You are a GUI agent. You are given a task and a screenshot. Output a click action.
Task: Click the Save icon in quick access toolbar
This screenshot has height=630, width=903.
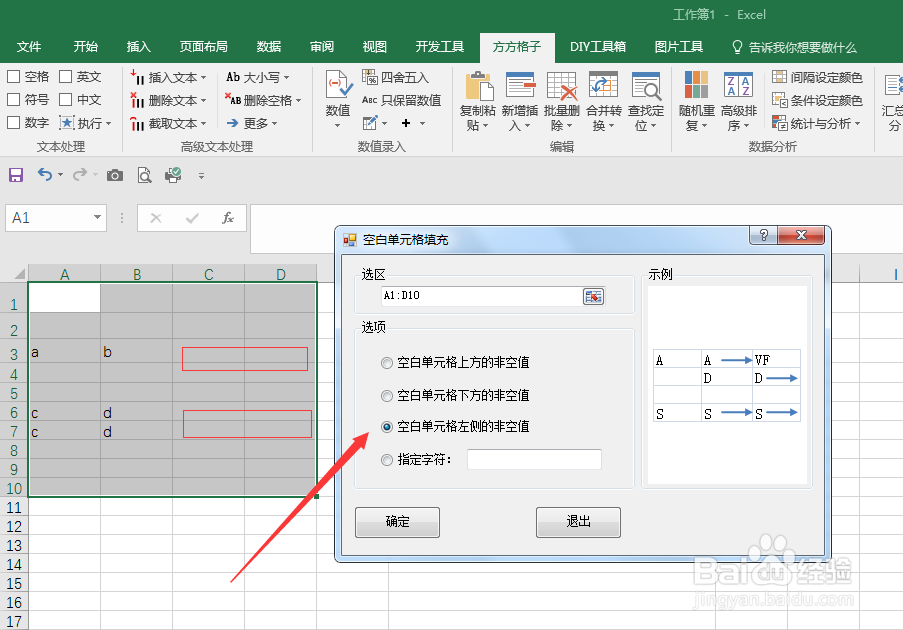coord(16,175)
